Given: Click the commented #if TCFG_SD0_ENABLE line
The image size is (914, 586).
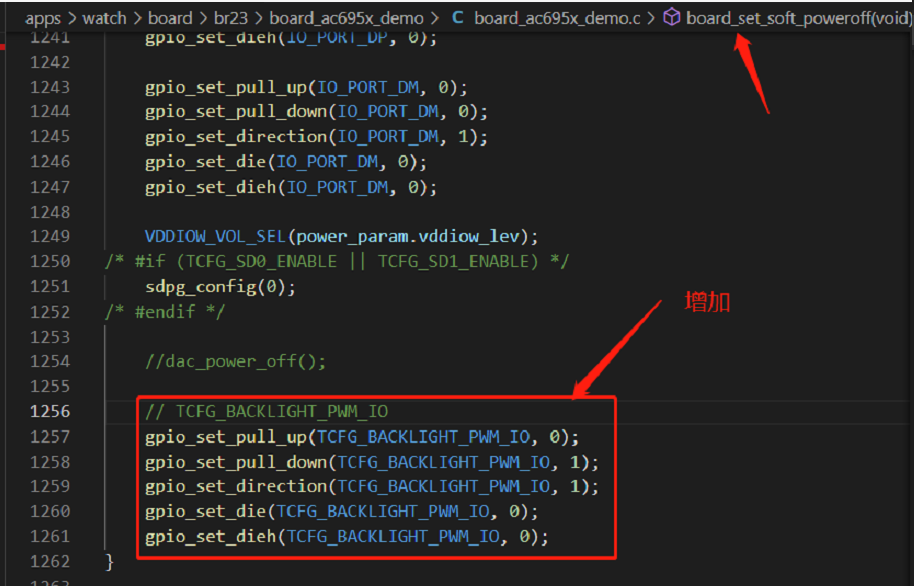Looking at the screenshot, I should click(337, 261).
